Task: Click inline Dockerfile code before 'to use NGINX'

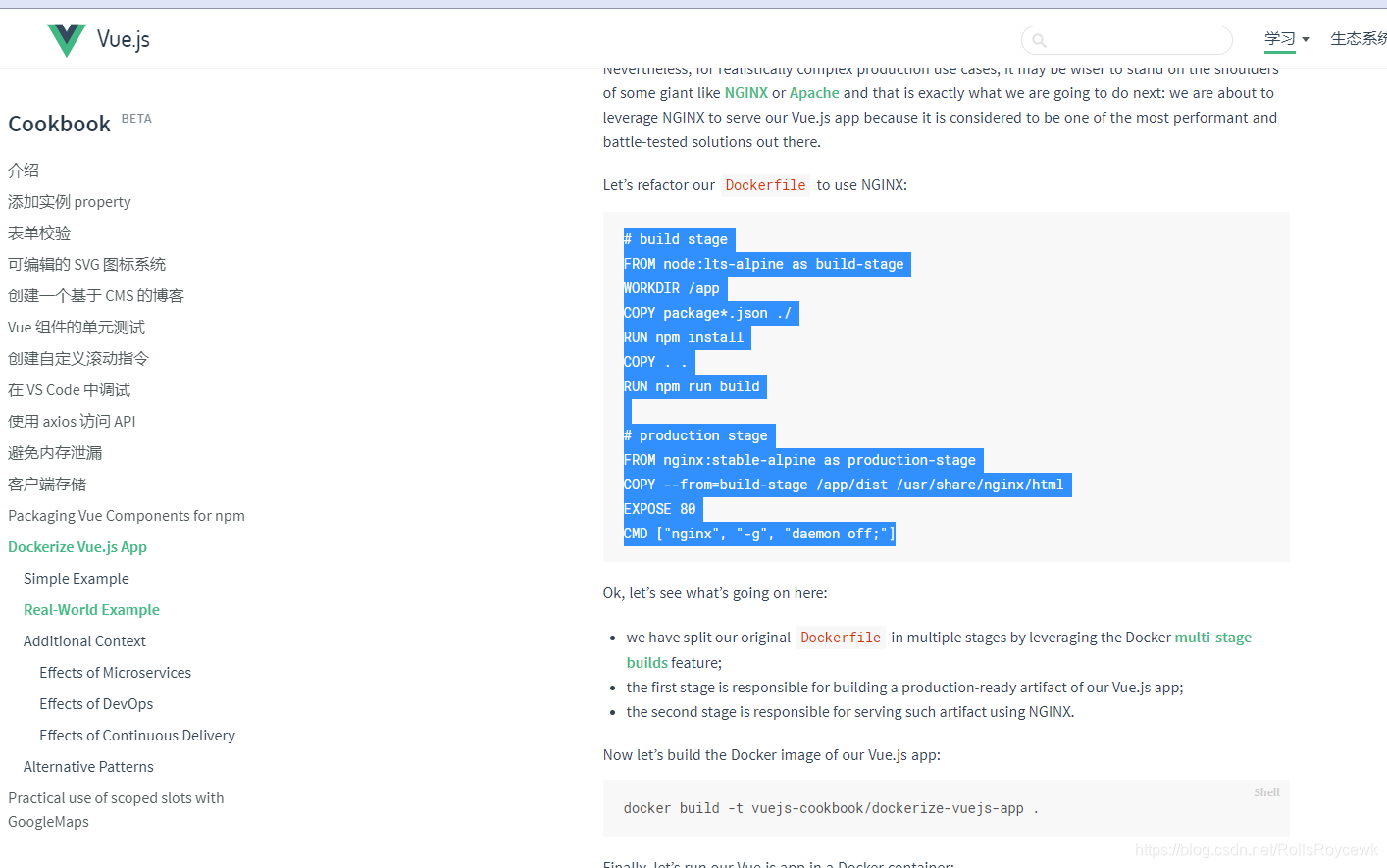Action: 765,185
